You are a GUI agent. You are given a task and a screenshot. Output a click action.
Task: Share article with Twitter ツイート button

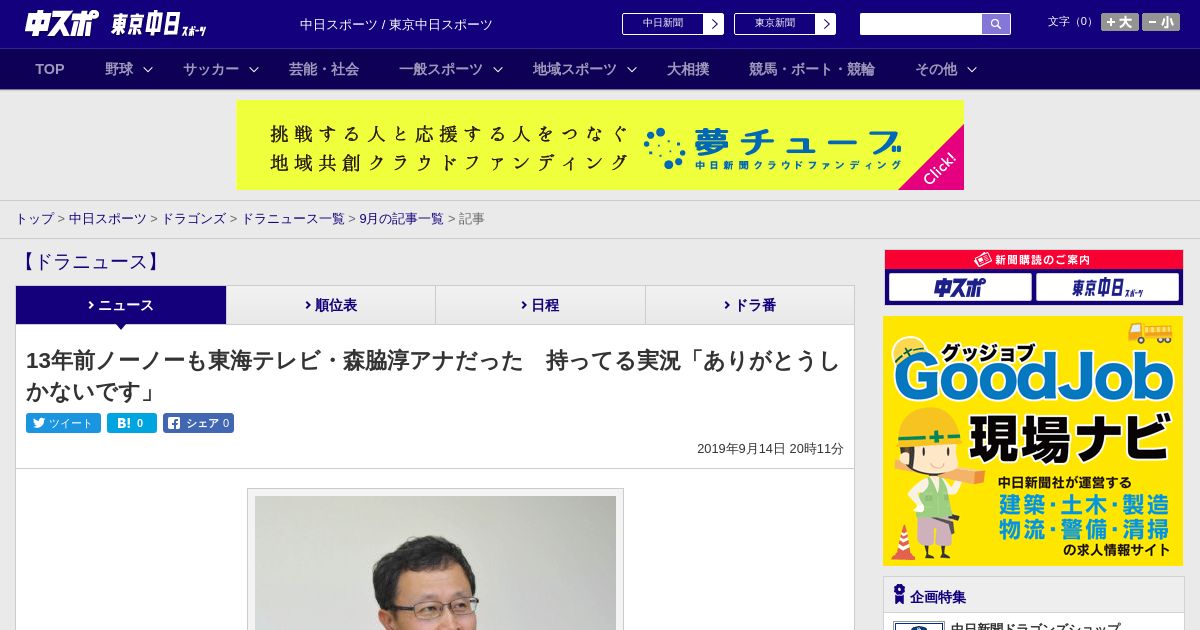63,423
